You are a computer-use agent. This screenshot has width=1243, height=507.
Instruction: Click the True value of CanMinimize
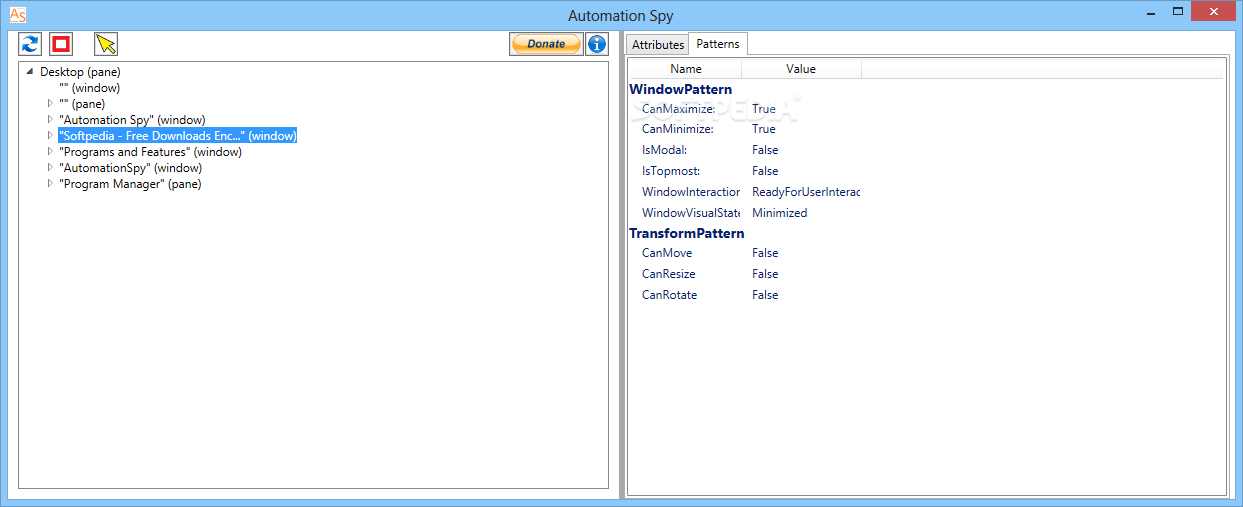(x=764, y=129)
